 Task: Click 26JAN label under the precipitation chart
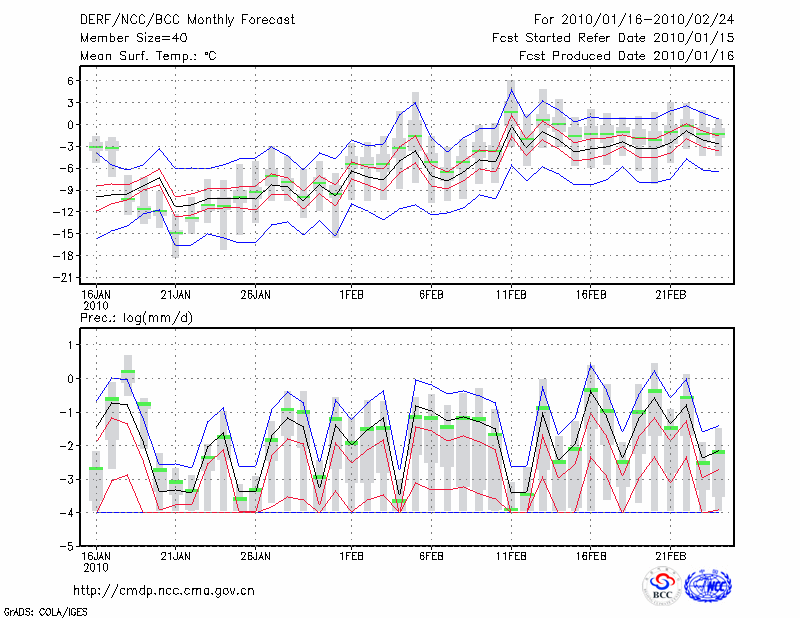tap(256, 555)
